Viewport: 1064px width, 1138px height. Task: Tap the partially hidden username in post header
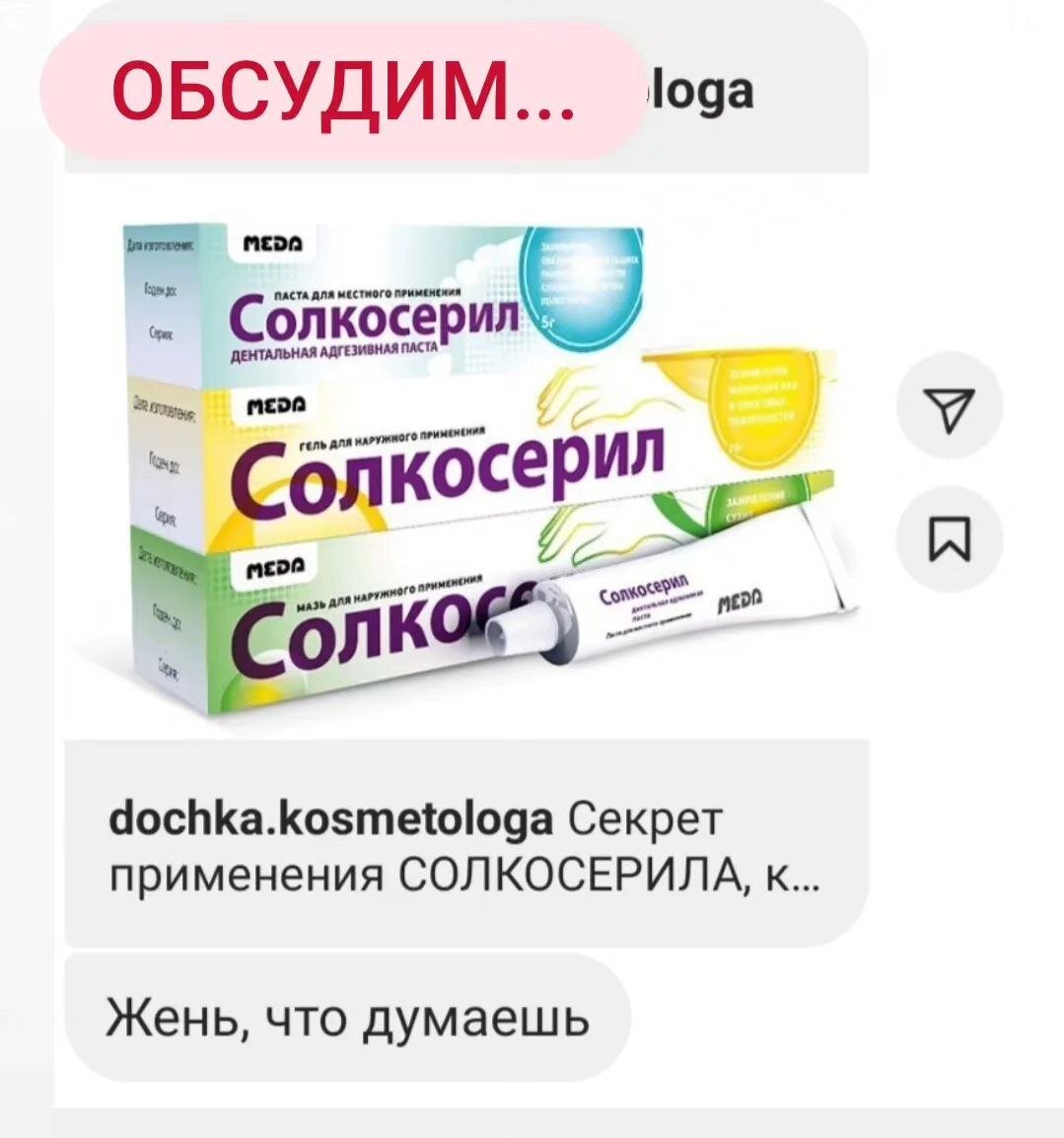point(699,93)
